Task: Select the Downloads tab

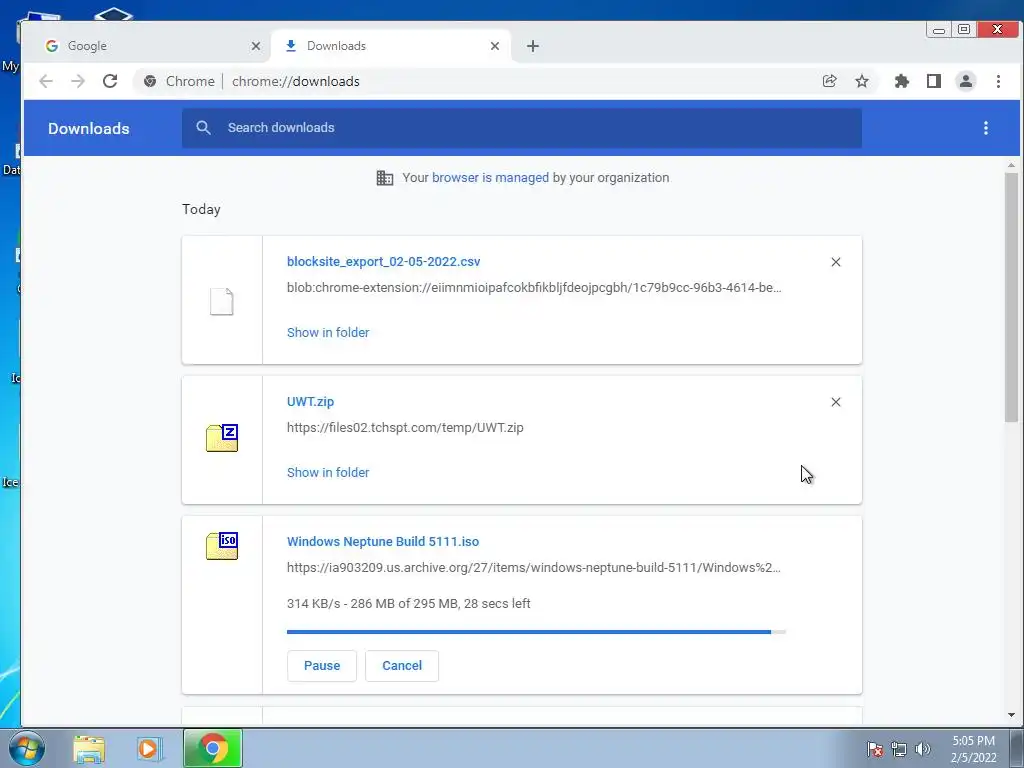Action: pos(391,46)
